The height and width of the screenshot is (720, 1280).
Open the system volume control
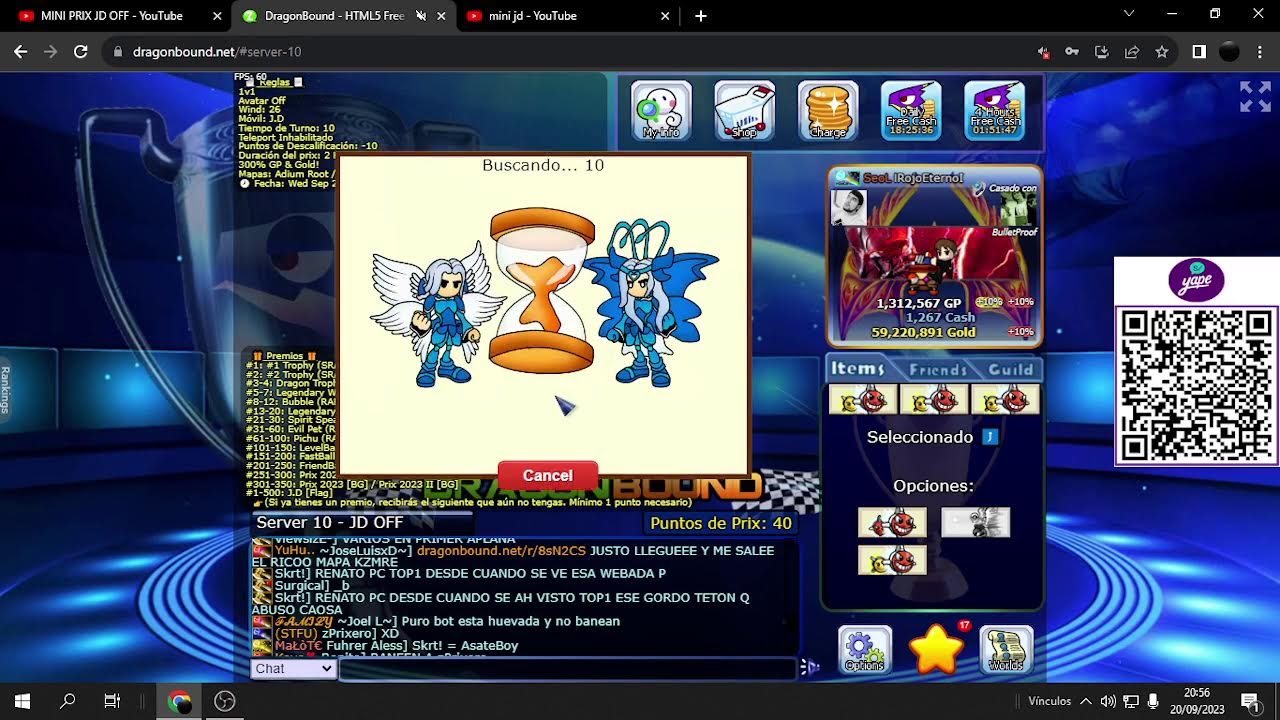pos(1108,701)
